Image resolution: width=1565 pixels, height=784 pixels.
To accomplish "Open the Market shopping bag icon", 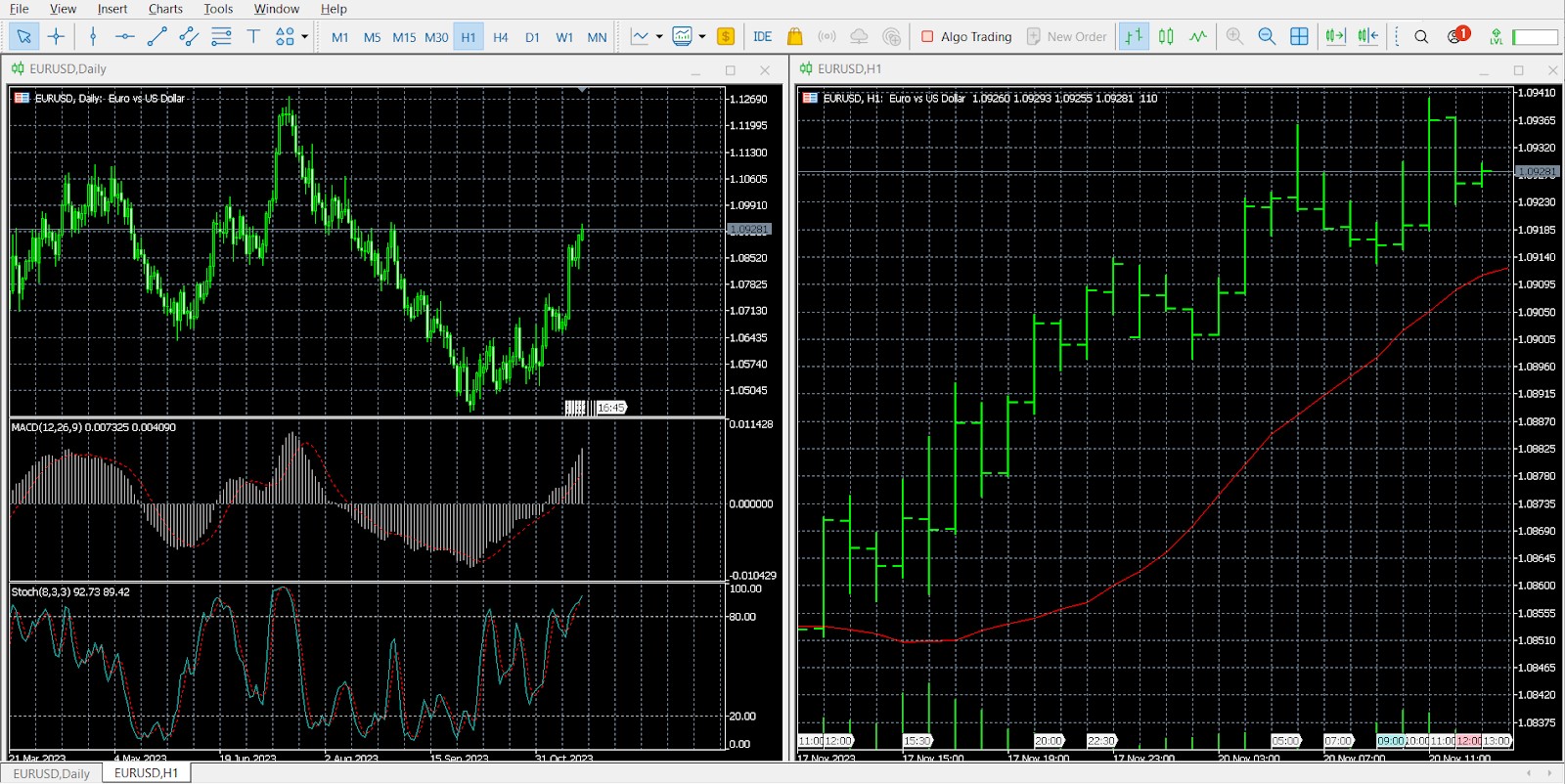I will [794, 37].
